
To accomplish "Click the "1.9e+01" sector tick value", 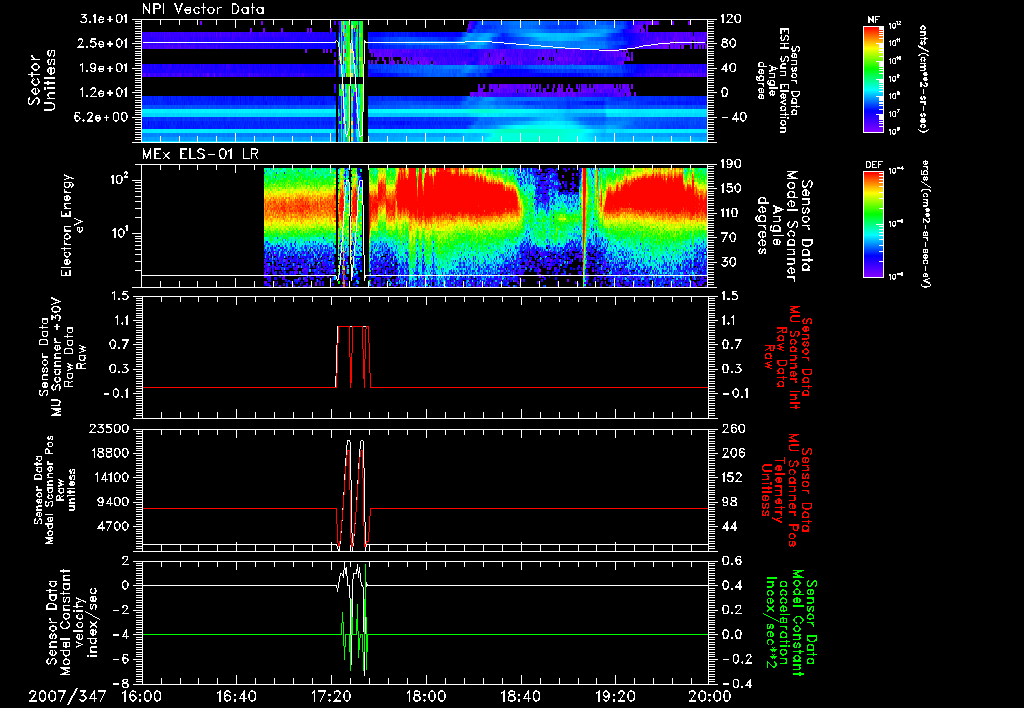I will tap(105, 68).
